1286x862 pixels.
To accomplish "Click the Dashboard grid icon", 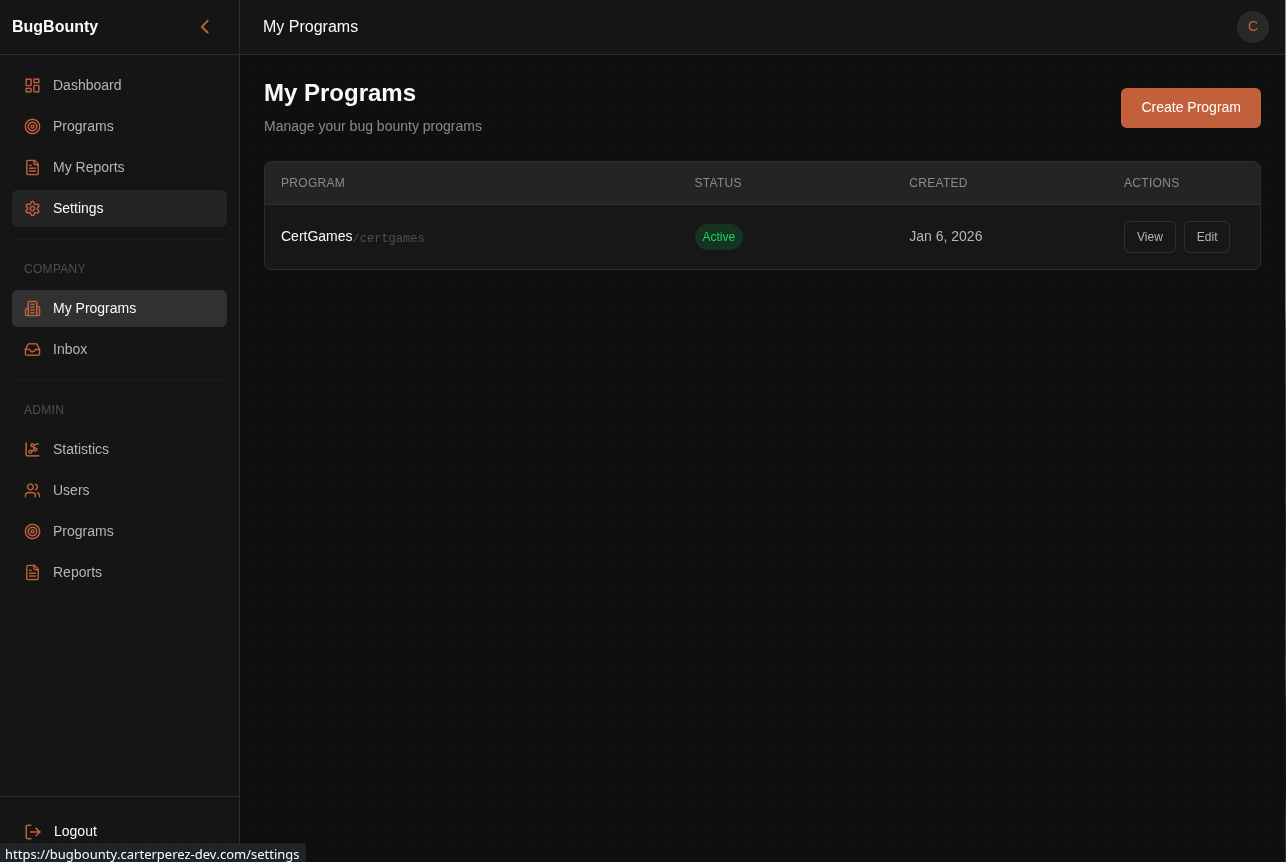I will tap(32, 86).
